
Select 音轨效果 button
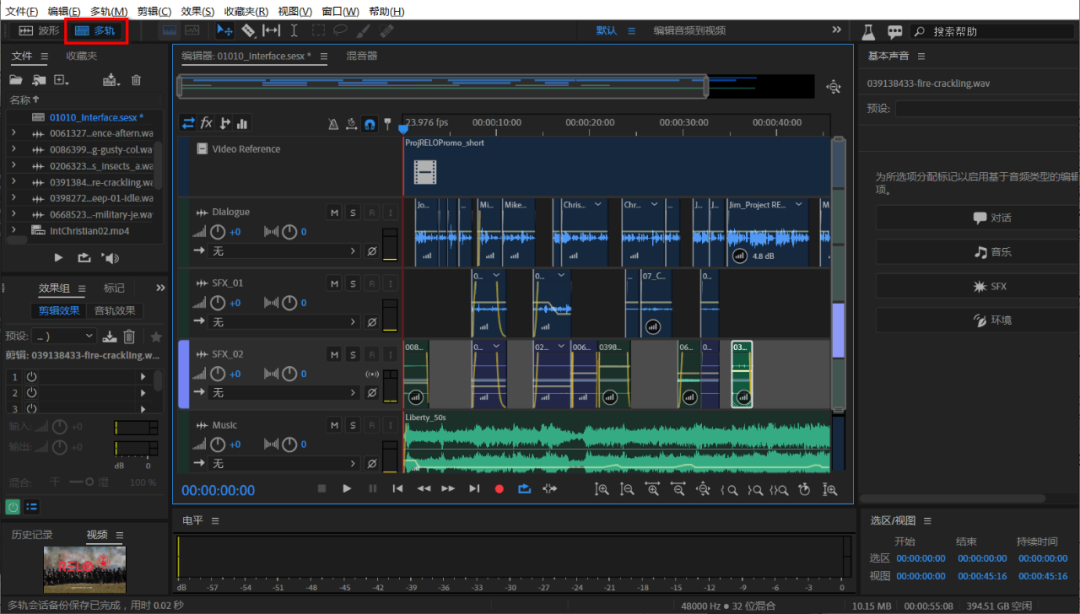point(115,311)
